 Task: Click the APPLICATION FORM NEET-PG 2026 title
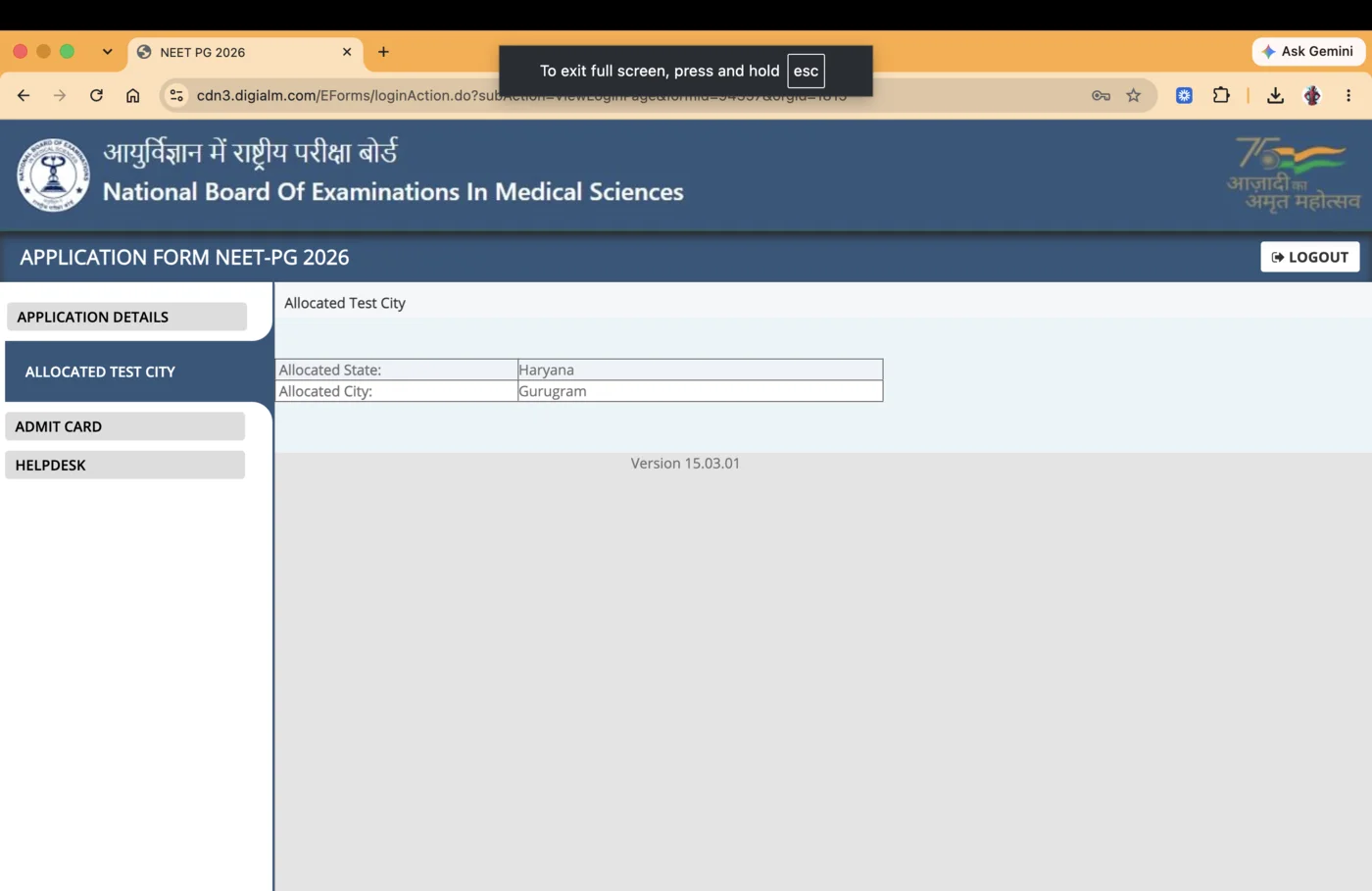pyautogui.click(x=184, y=257)
